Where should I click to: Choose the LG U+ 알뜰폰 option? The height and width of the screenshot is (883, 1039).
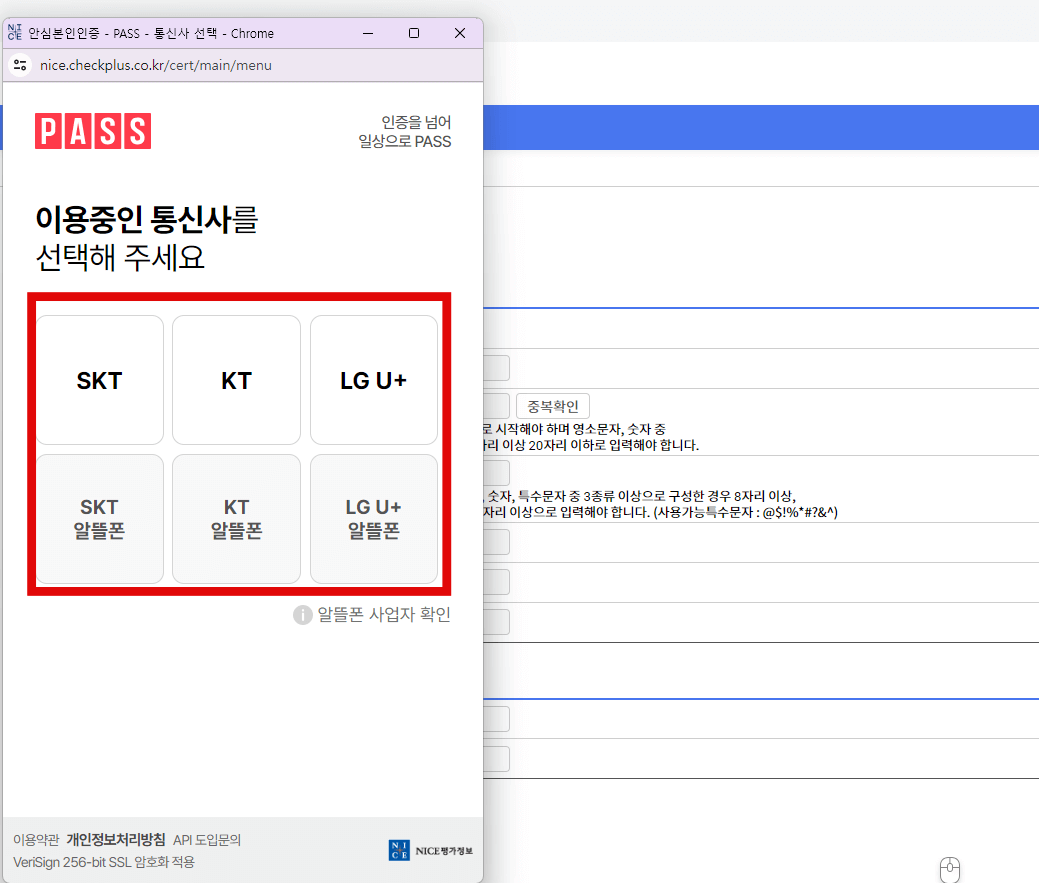(x=373, y=518)
